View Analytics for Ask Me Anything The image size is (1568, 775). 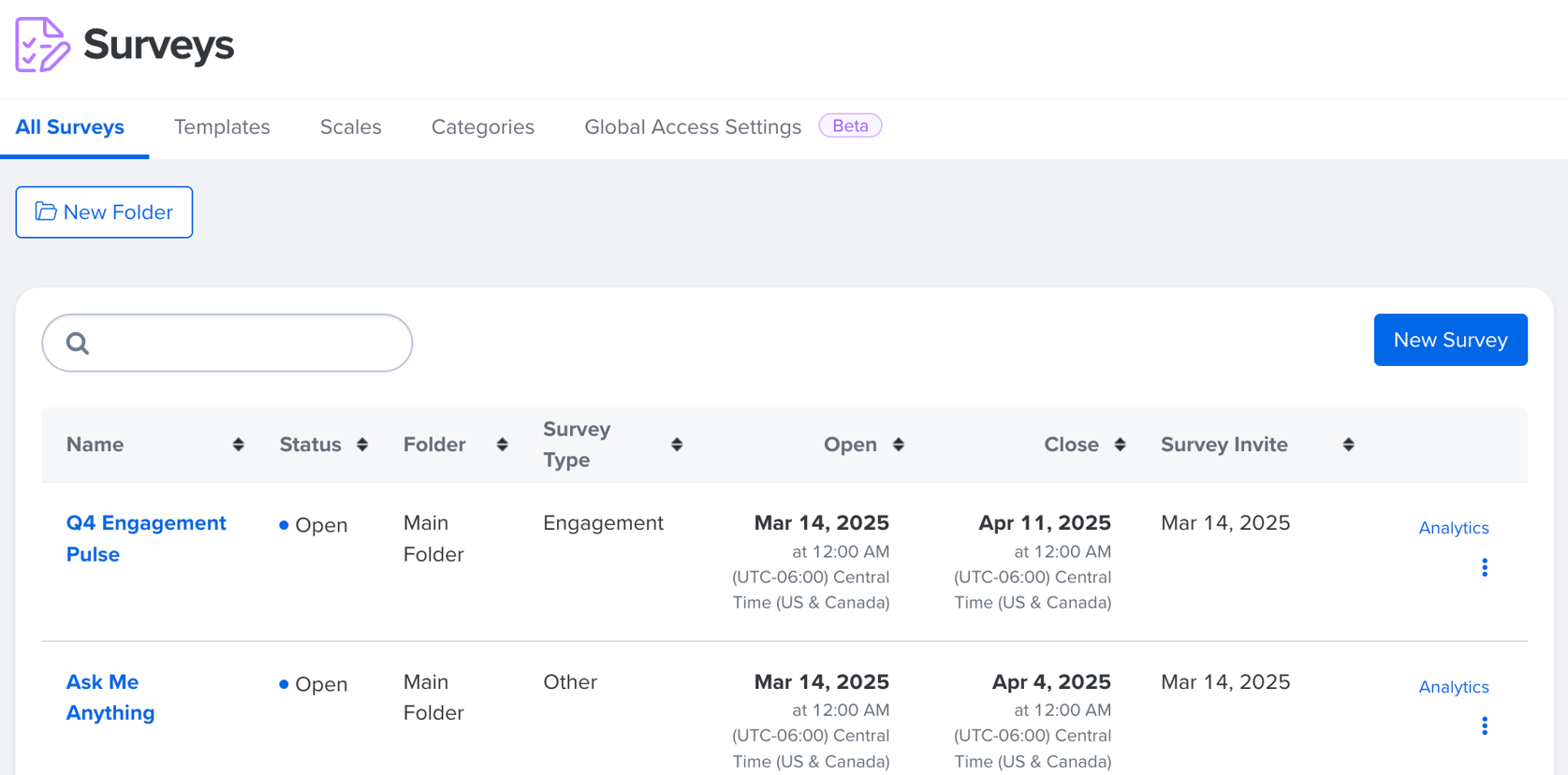[x=1453, y=687]
